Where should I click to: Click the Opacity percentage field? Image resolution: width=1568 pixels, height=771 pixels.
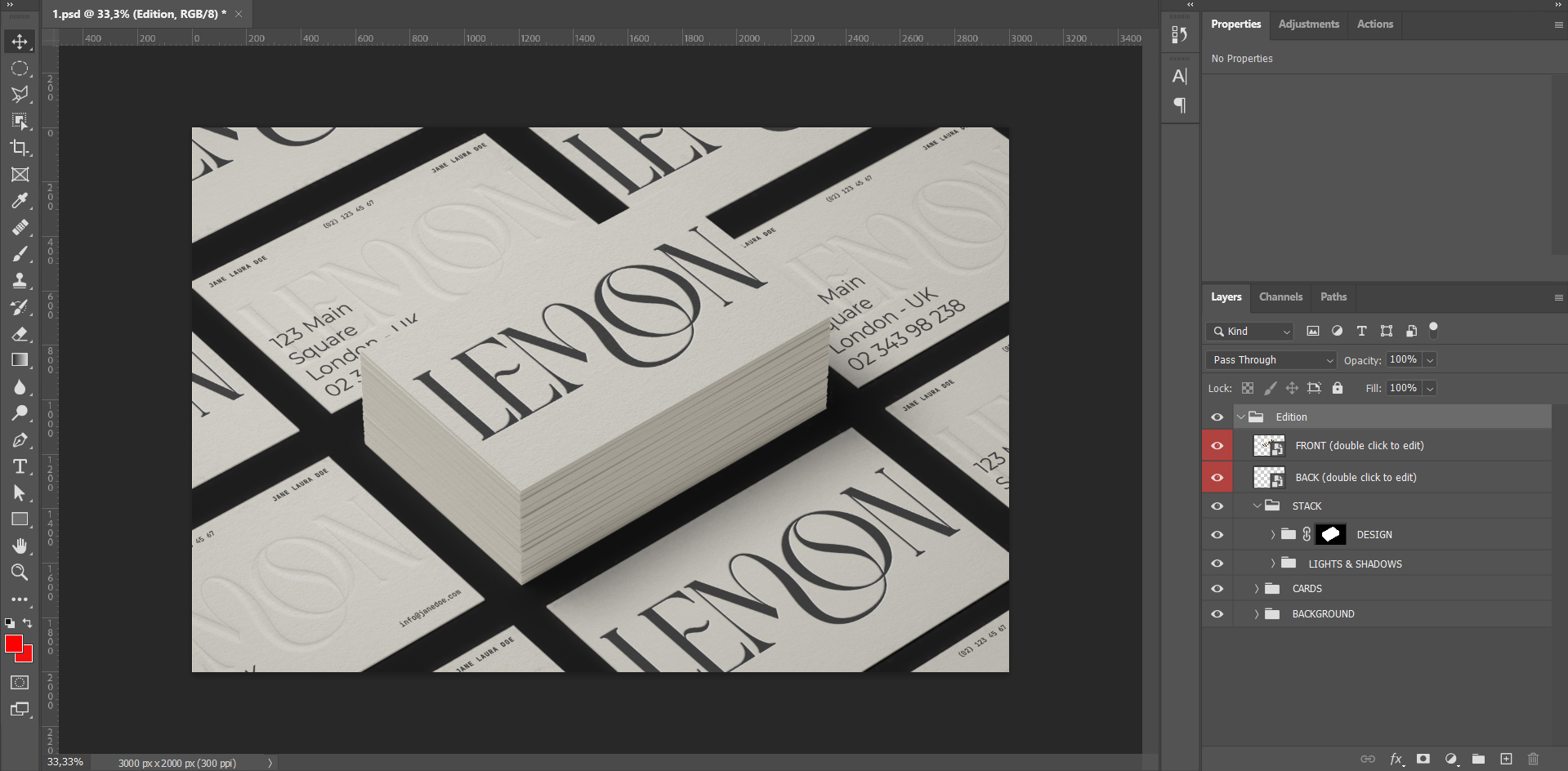1403,360
